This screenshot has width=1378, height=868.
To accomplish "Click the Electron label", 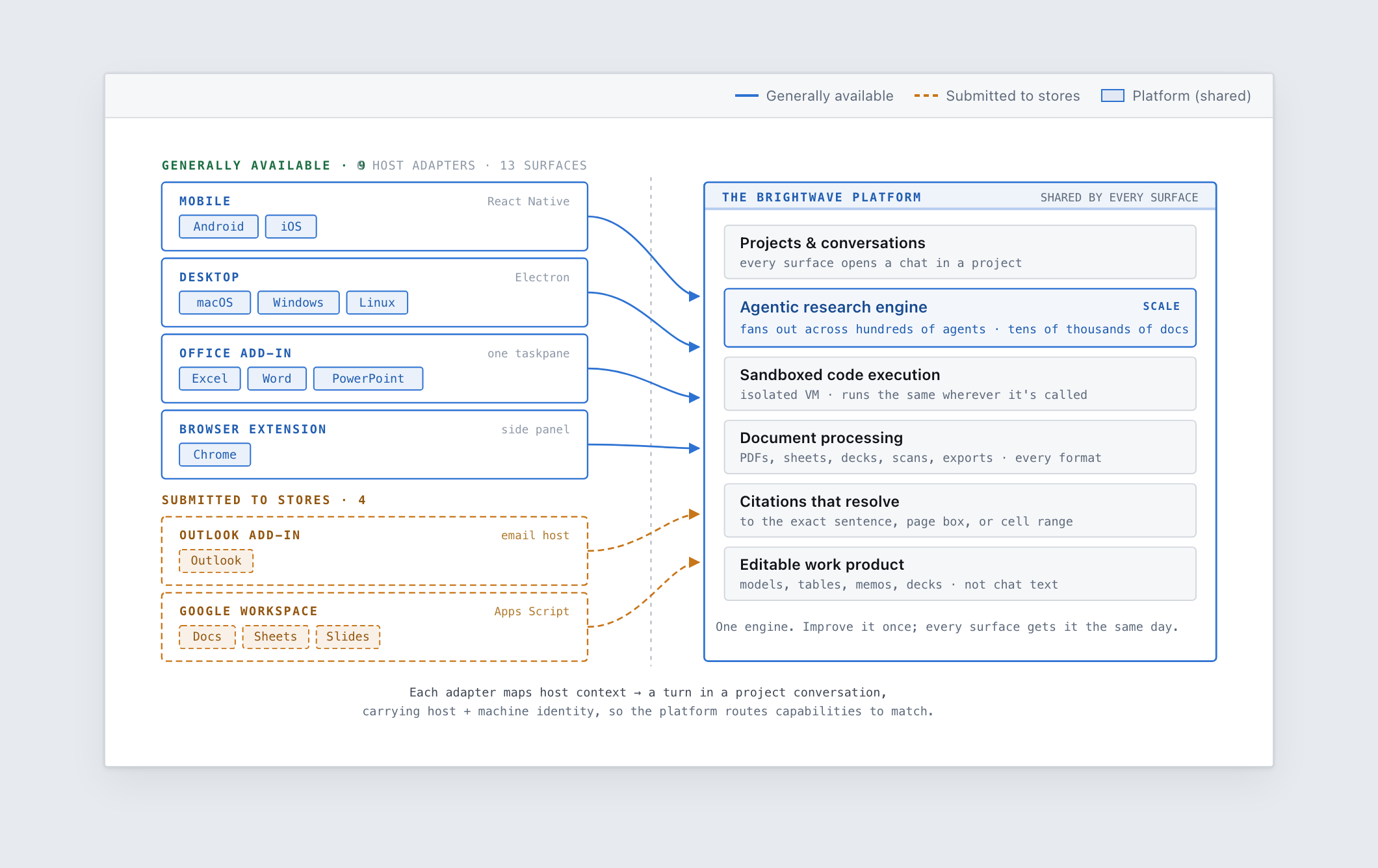I will point(542,277).
